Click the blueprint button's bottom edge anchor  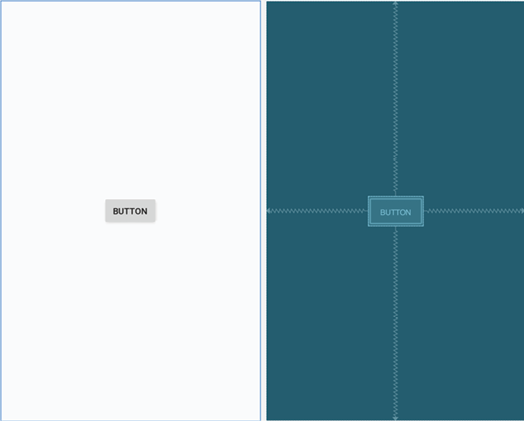396,227
